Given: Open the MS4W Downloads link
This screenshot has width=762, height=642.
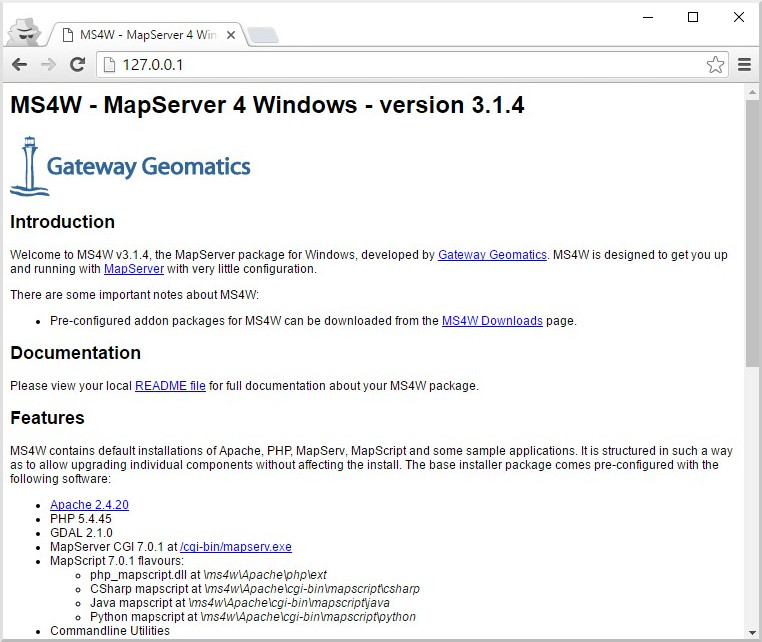Looking at the screenshot, I should tap(492, 321).
